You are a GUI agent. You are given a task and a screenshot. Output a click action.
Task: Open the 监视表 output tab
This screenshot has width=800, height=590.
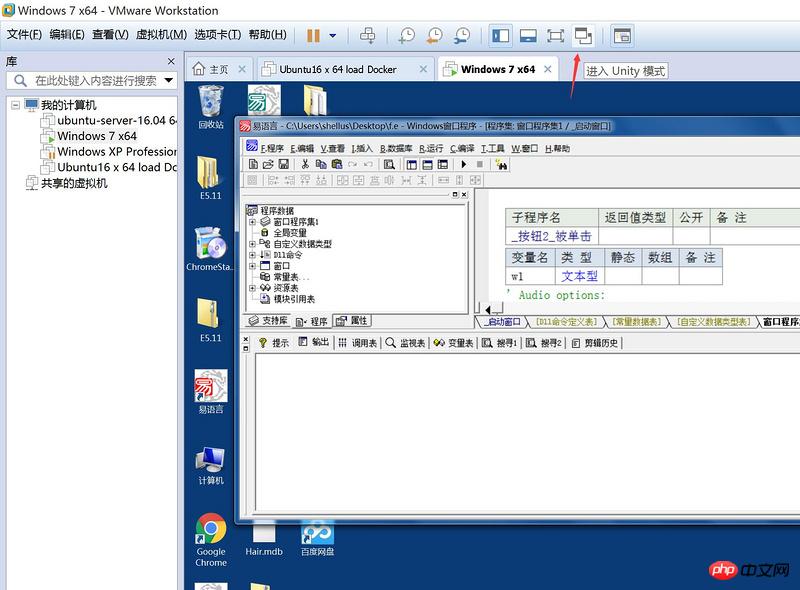pos(406,342)
